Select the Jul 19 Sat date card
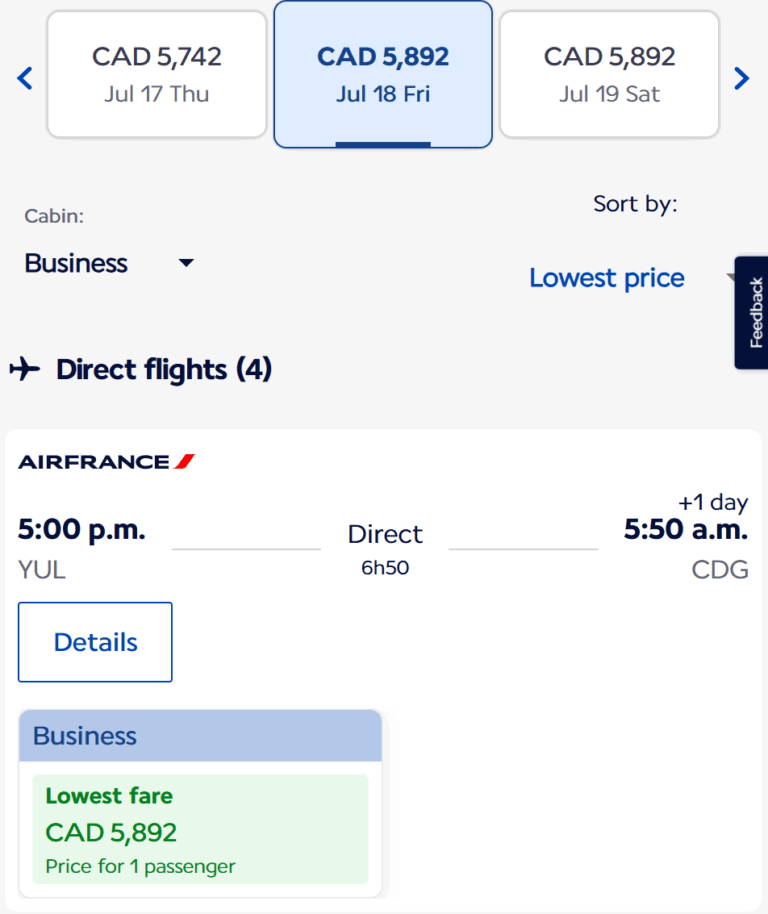Image resolution: width=768 pixels, height=914 pixels. [x=608, y=73]
